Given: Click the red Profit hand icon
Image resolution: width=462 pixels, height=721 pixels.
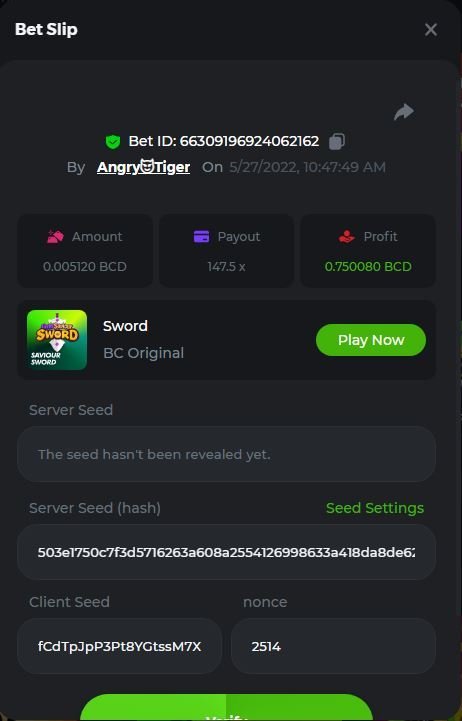Looking at the screenshot, I should 347,237.
